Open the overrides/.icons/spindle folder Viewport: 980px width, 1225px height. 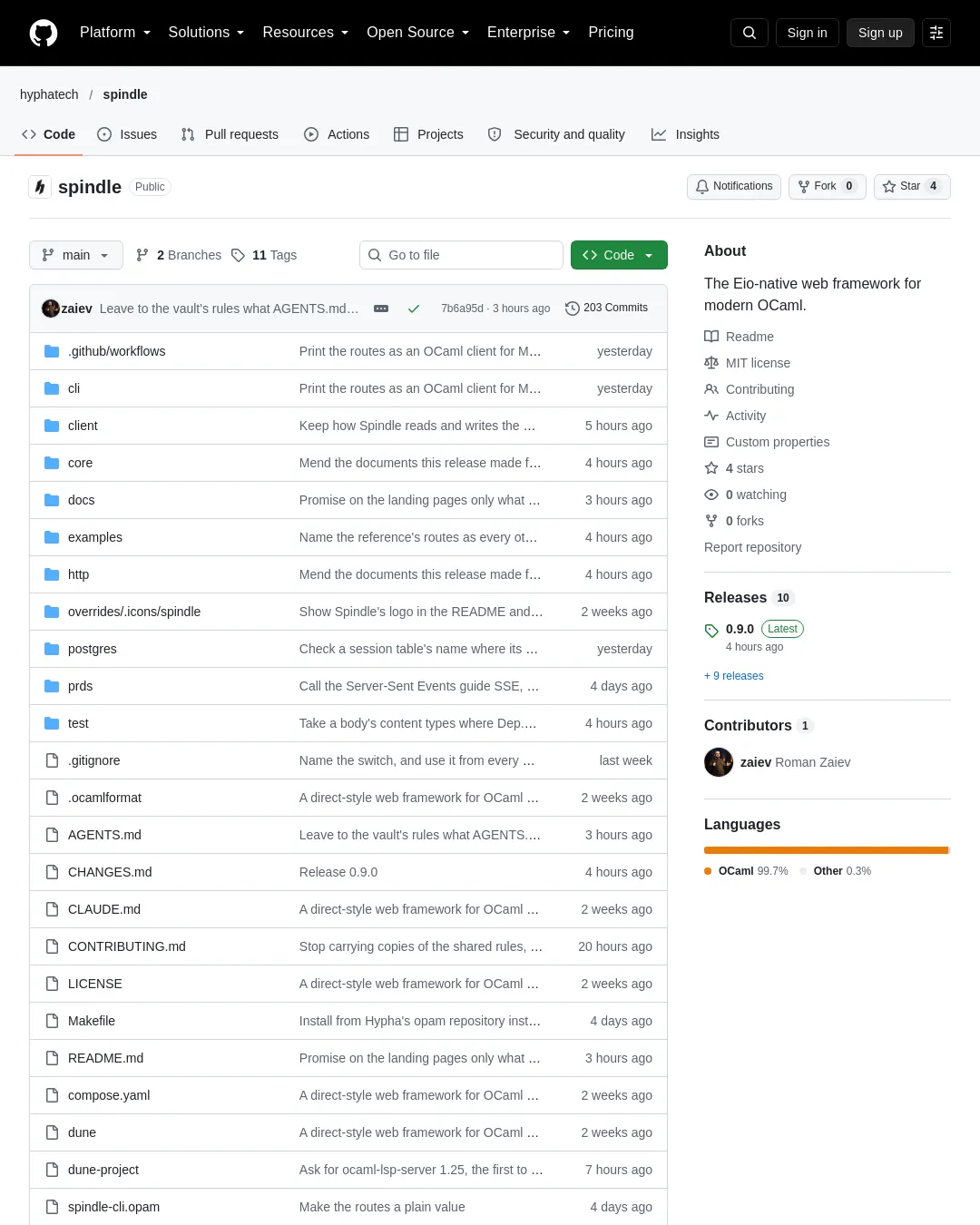pos(134,612)
